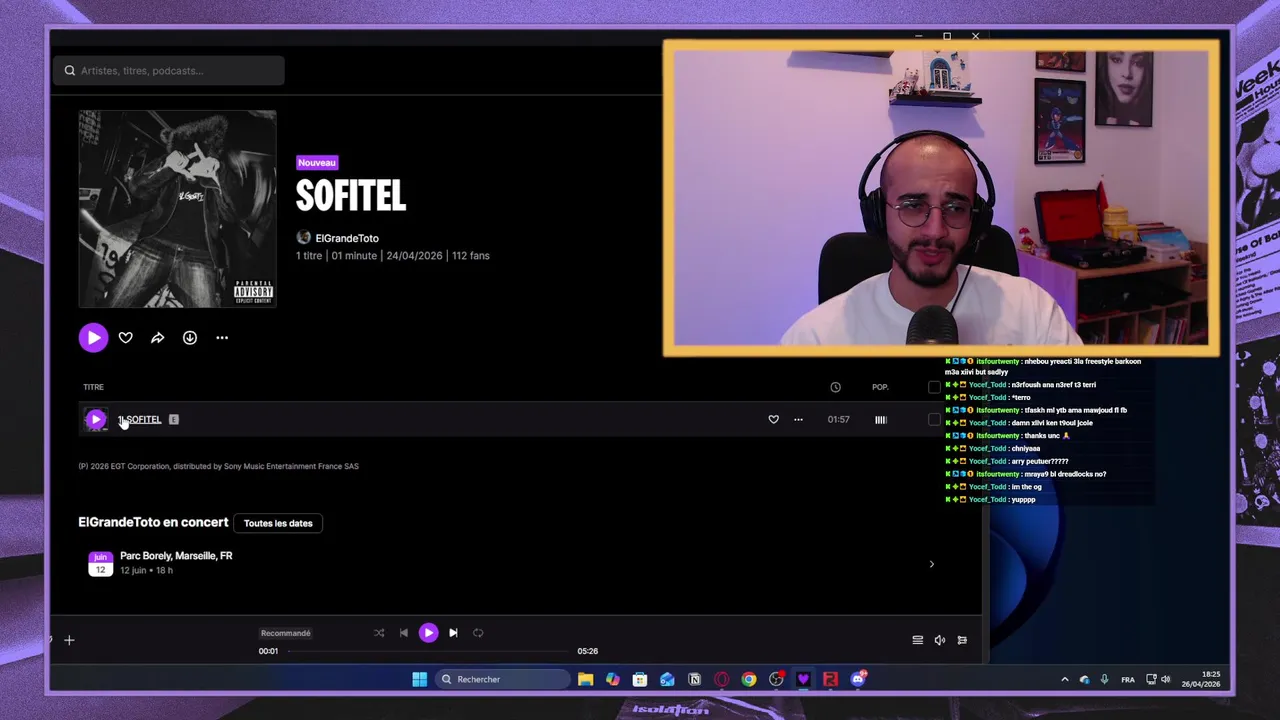Open Windows Start menu

coord(420,680)
